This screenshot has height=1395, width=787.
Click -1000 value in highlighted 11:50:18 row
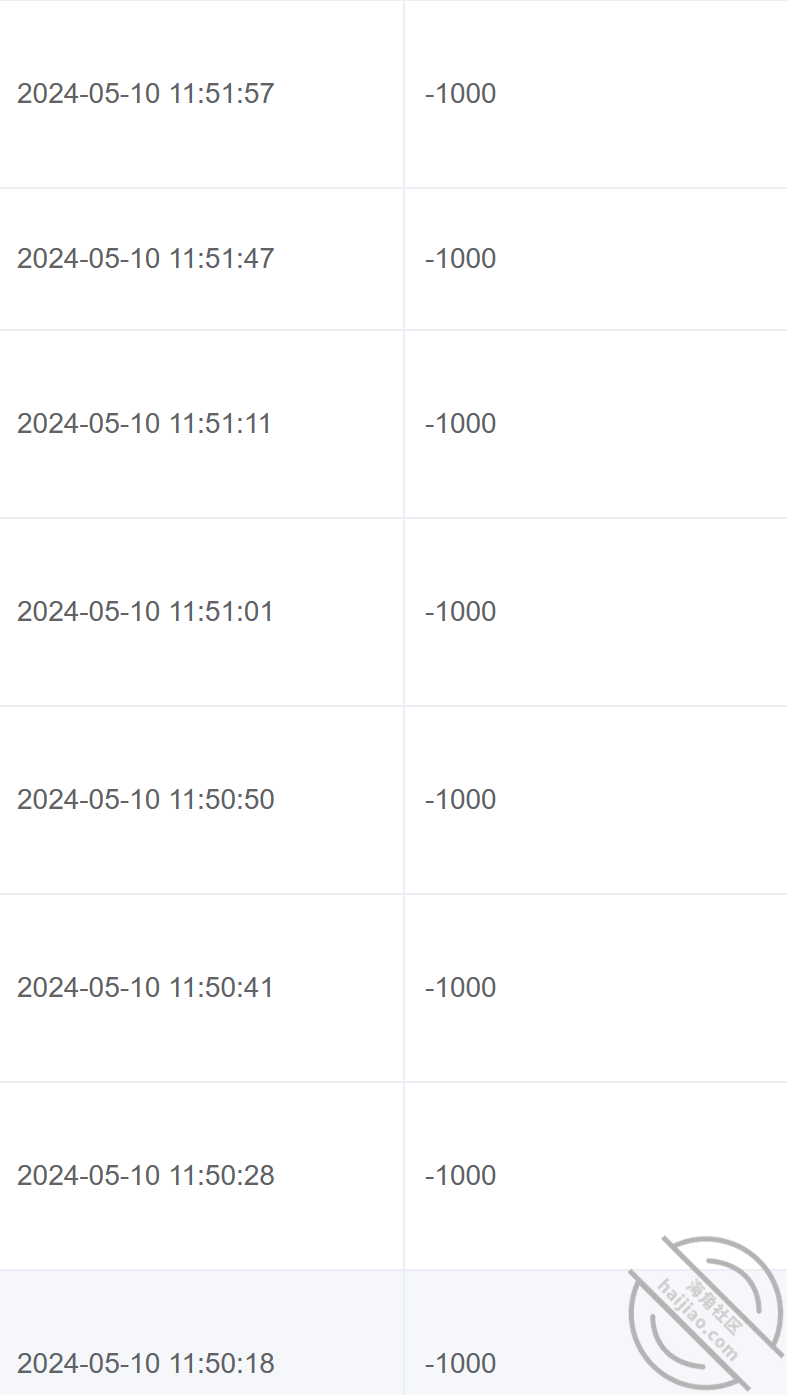(x=461, y=1364)
